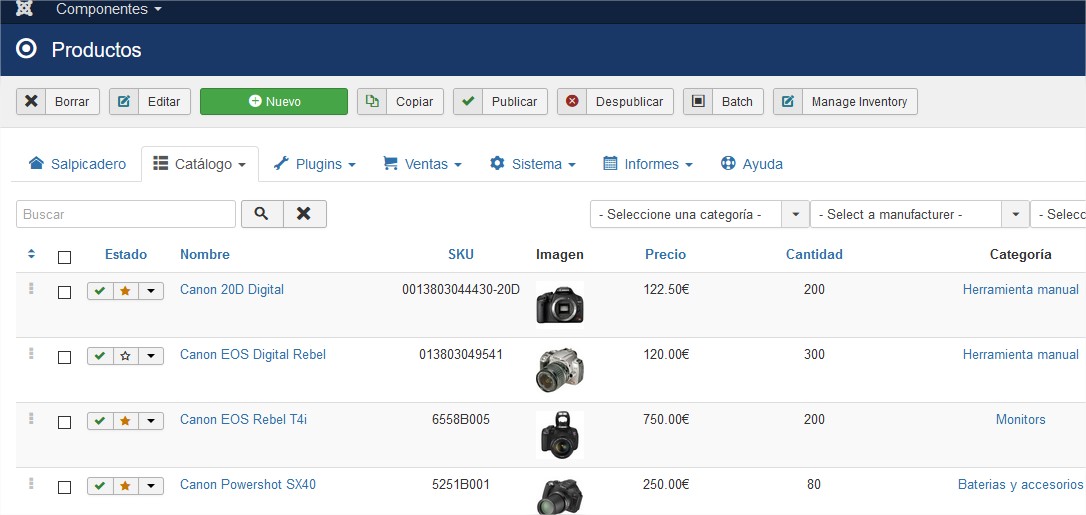1086x515 pixels.
Task: Select the Canon Powershot SX40 checkbox
Action: click(64, 488)
